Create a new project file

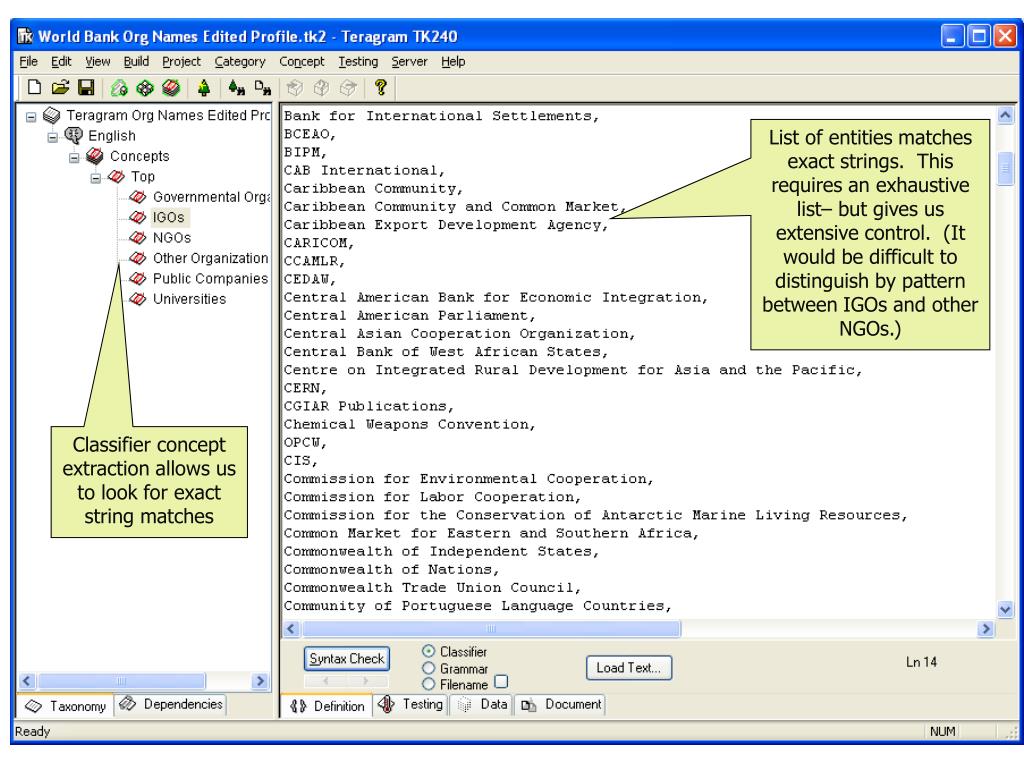click(x=34, y=87)
